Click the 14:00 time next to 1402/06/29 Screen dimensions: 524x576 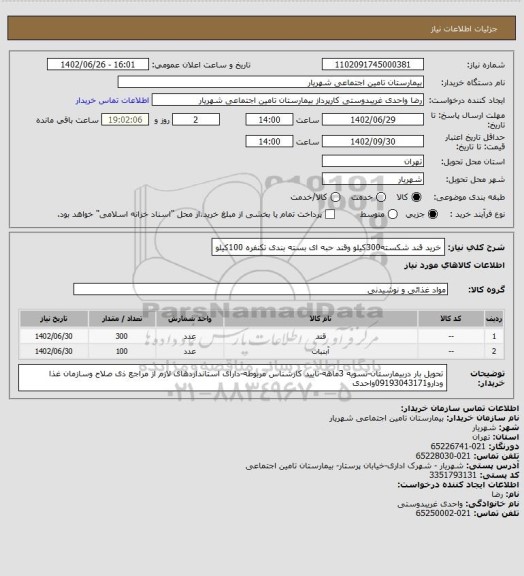tap(269, 120)
